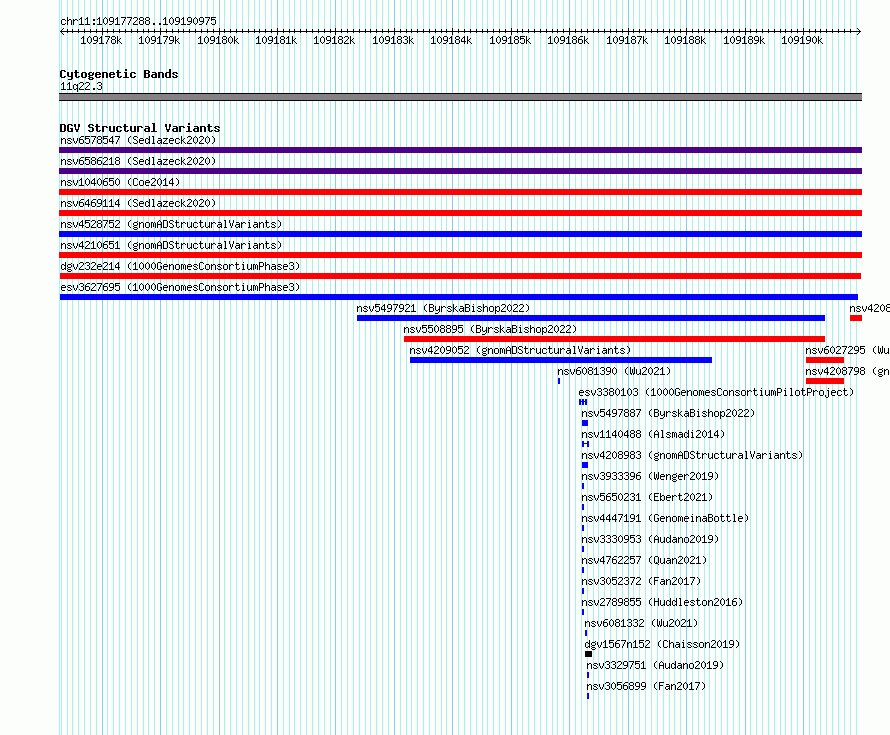Select the blue bar under nsv4209052
The height and width of the screenshot is (735, 890).
[561, 360]
